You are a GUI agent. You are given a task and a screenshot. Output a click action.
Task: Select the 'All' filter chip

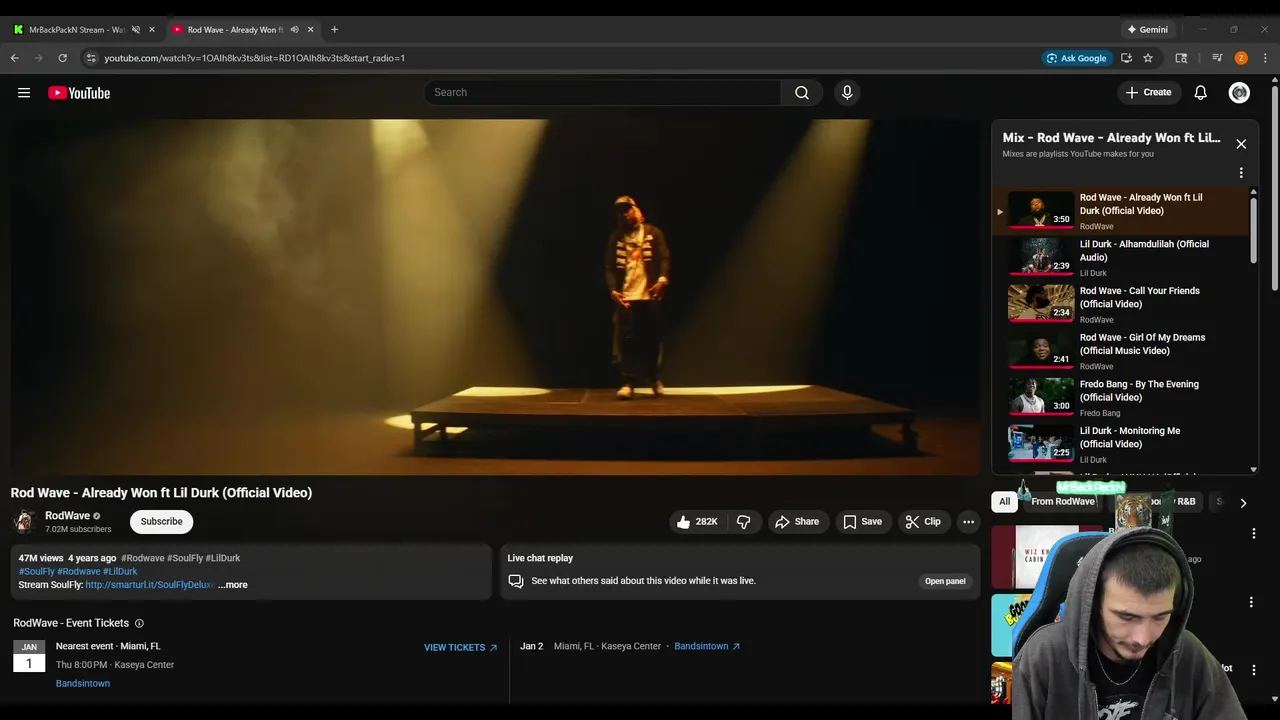(1005, 502)
